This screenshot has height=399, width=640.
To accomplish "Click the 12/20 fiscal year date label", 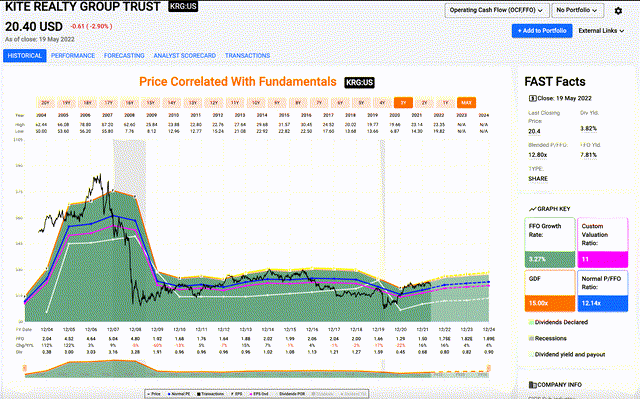I will (400, 329).
